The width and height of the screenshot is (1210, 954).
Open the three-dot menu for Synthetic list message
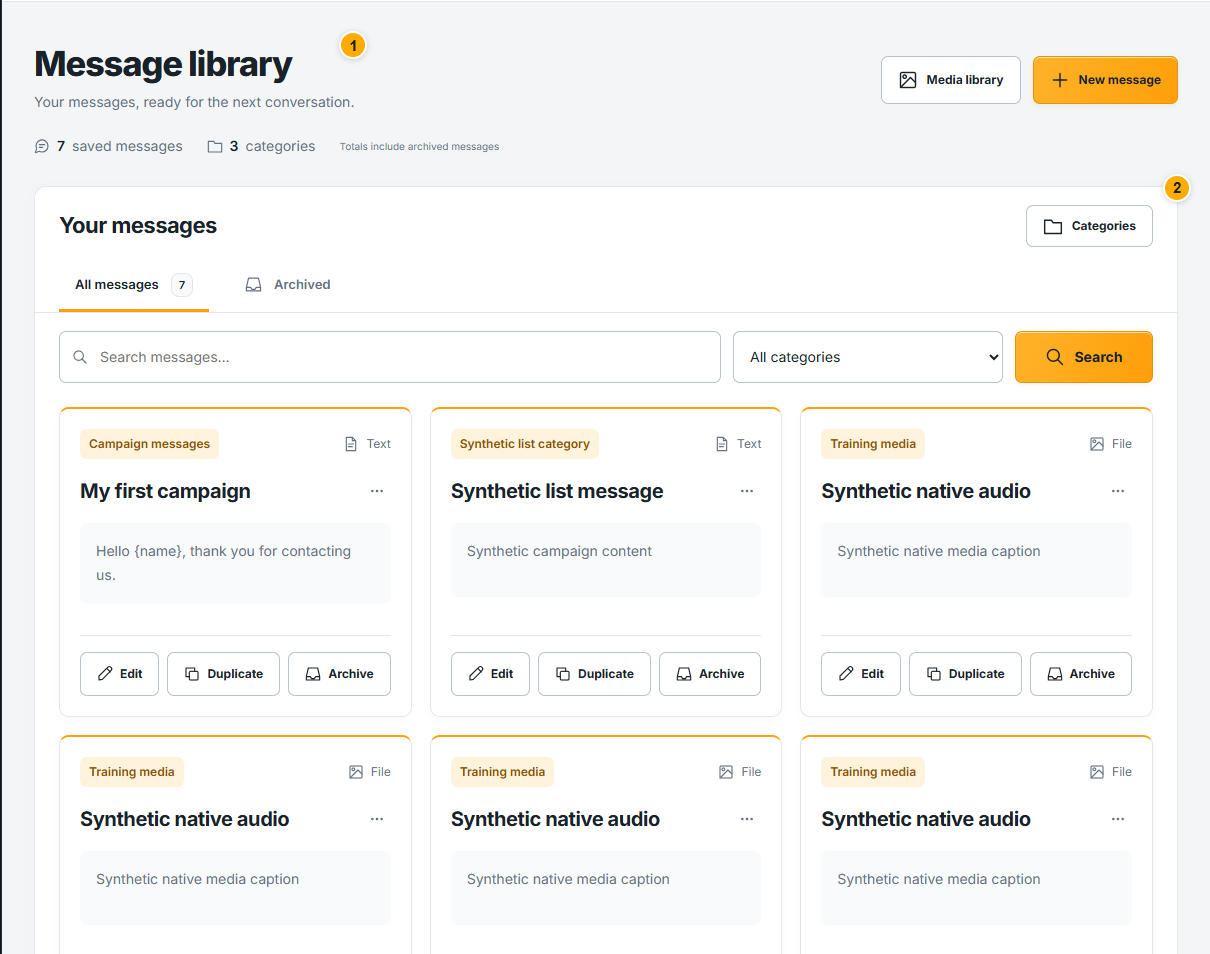tap(747, 491)
